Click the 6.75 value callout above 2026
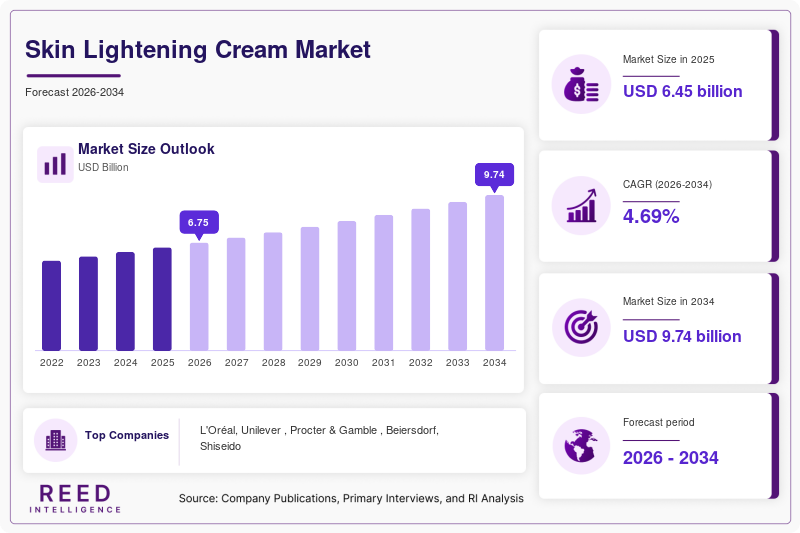The image size is (800, 533). [199, 223]
